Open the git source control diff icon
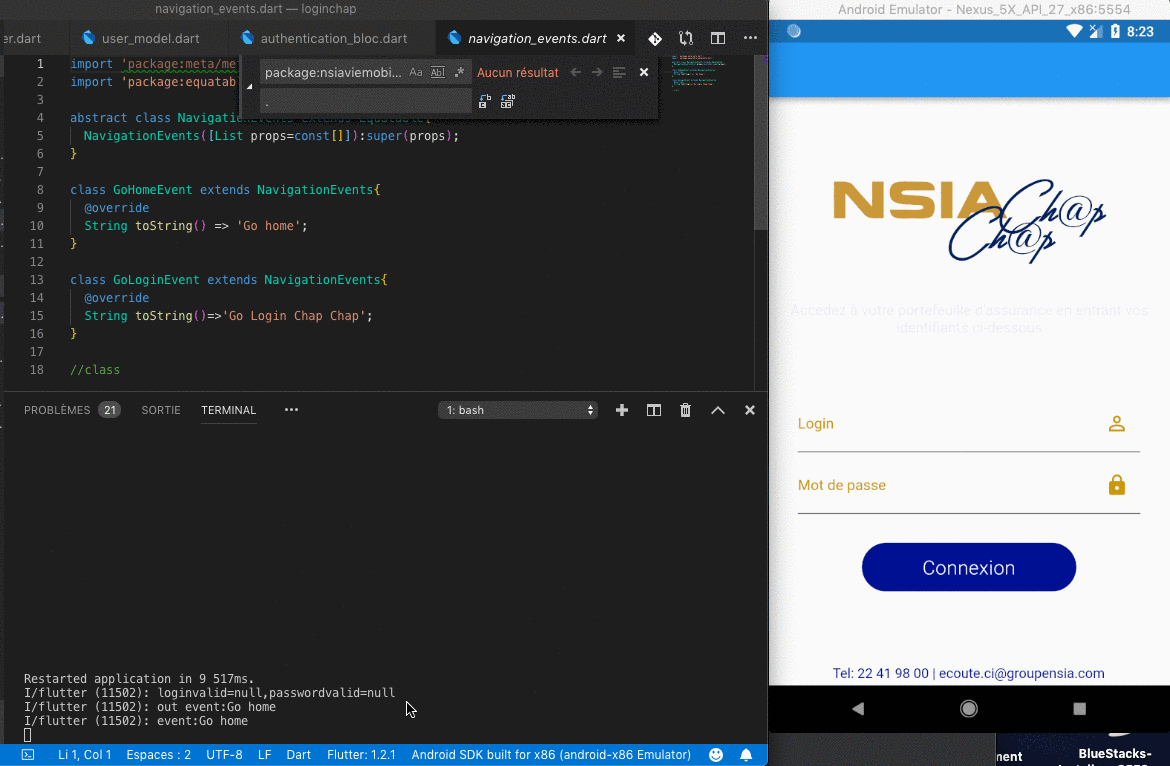The width and height of the screenshot is (1170, 766). click(654, 38)
